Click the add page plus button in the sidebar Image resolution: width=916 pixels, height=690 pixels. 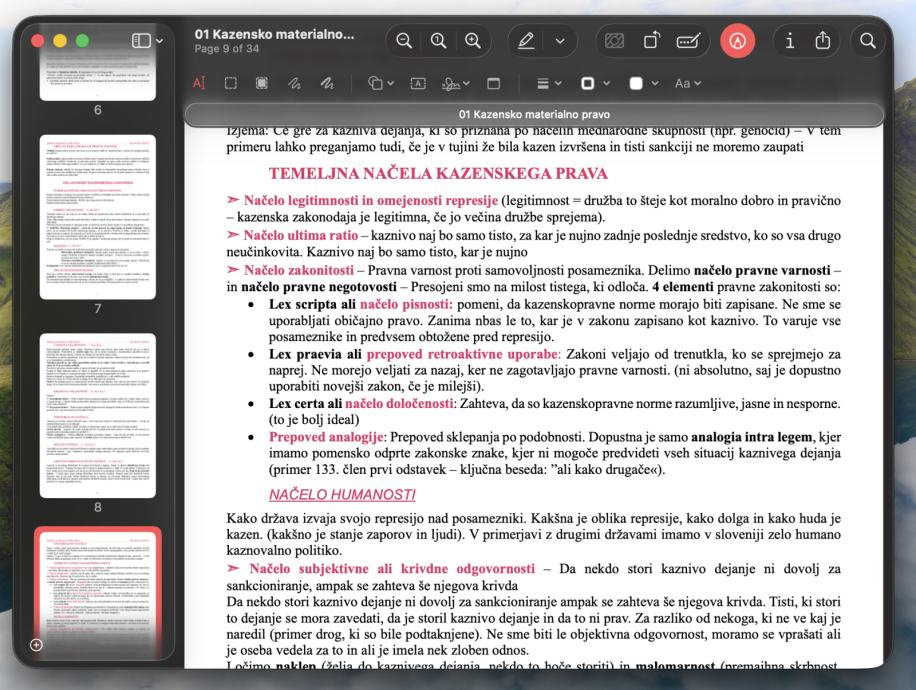[36, 644]
